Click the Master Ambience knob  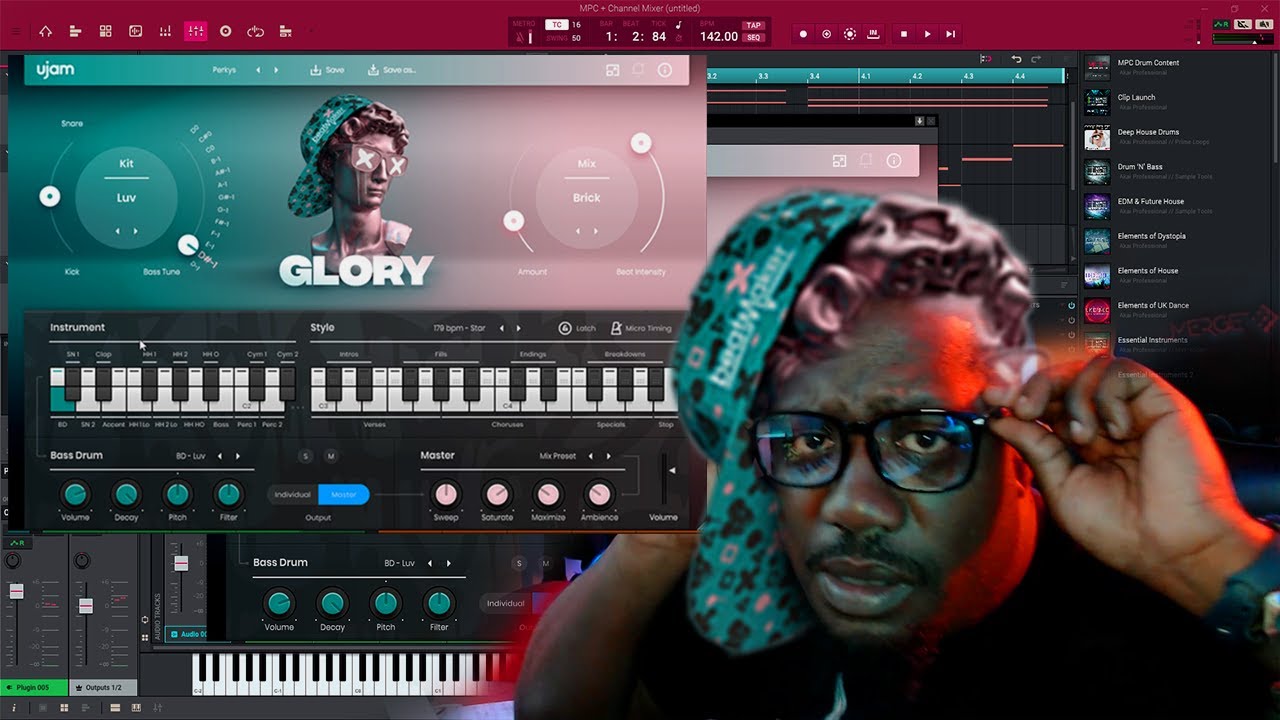(599, 493)
